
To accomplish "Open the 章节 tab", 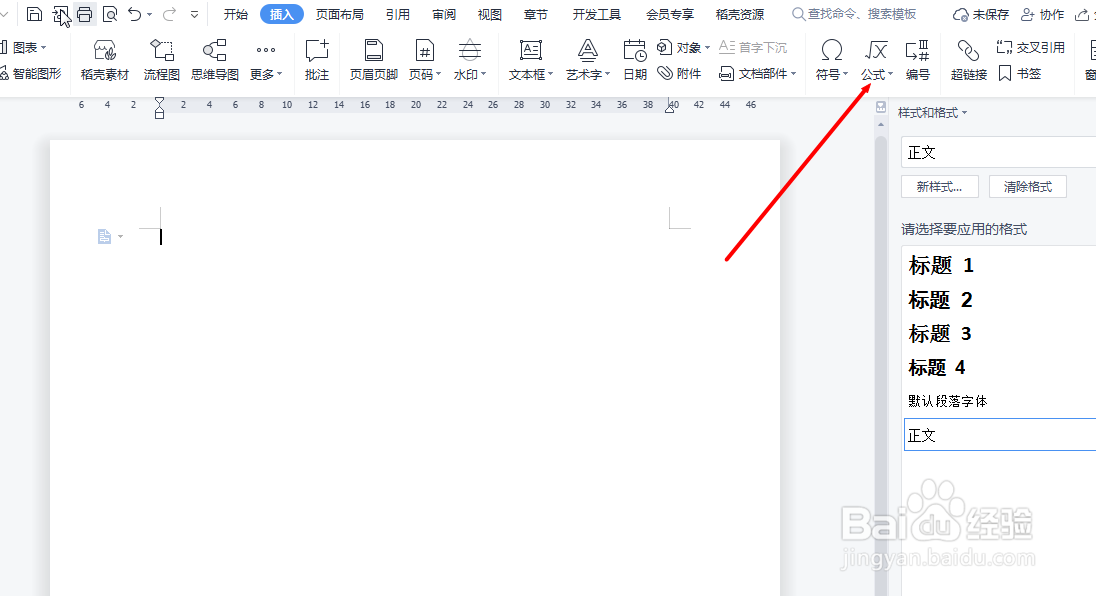I will [535, 14].
